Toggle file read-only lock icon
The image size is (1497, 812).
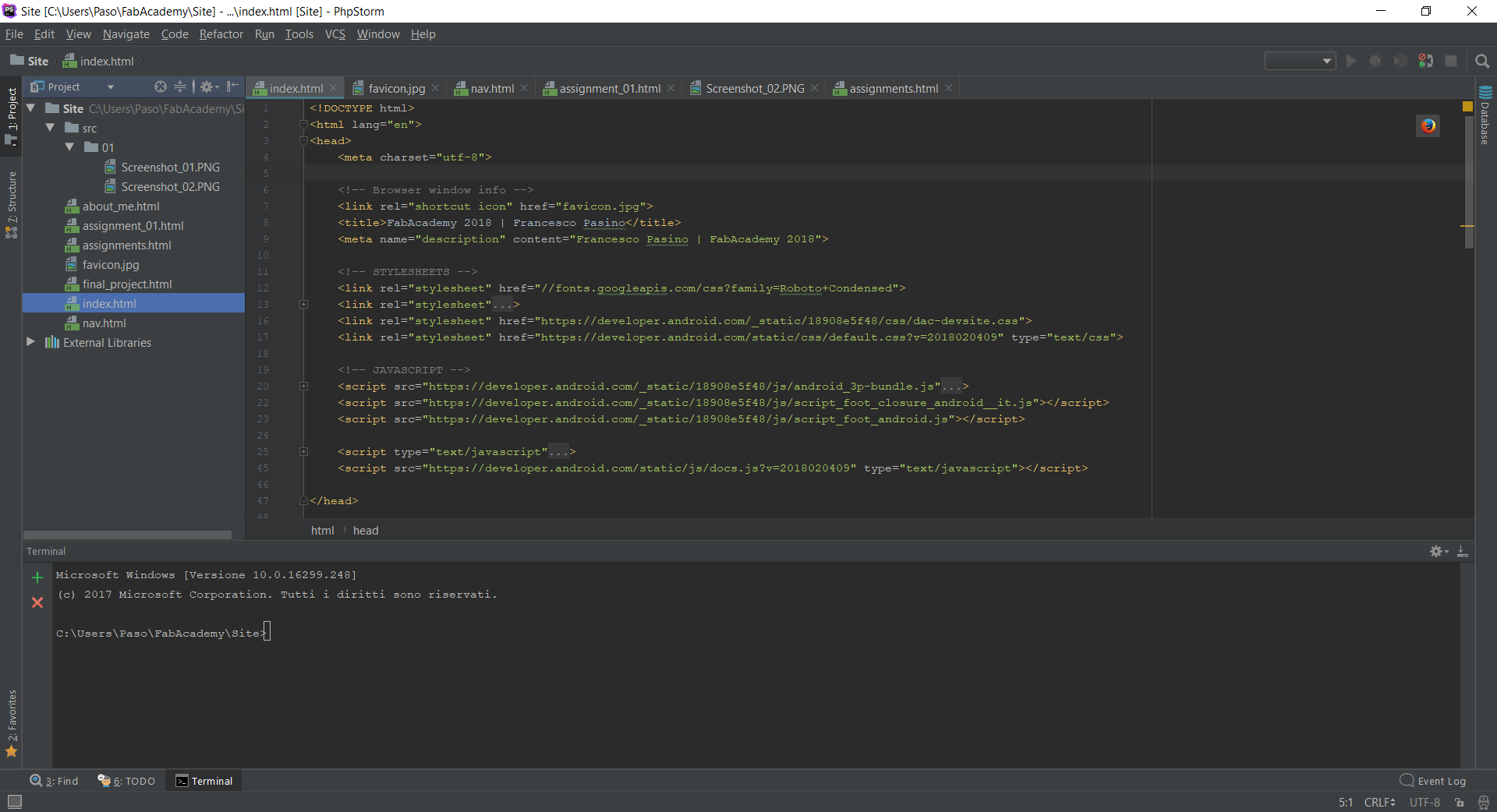[x=1460, y=802]
